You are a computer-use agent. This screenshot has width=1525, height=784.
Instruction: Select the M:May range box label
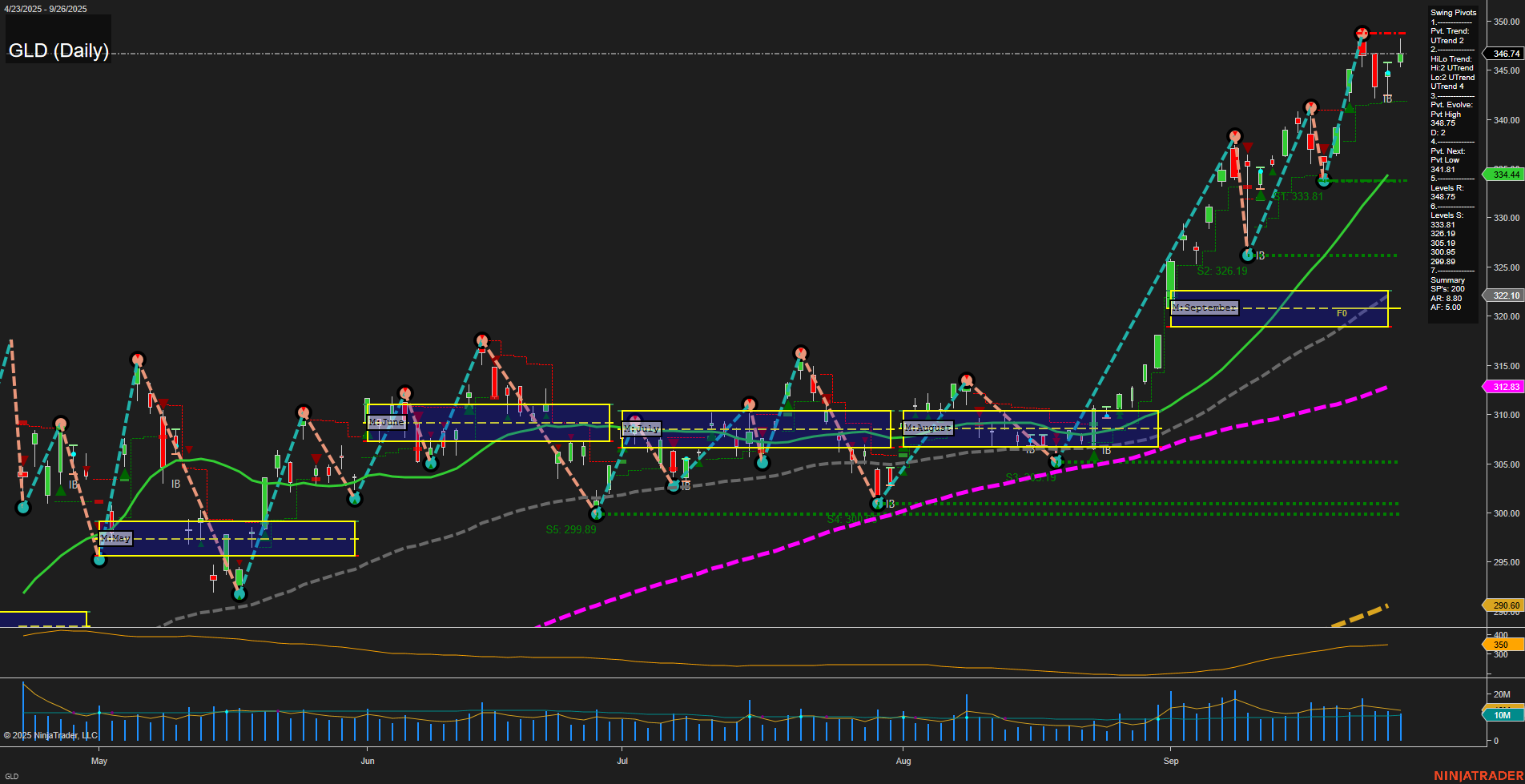click(x=115, y=538)
